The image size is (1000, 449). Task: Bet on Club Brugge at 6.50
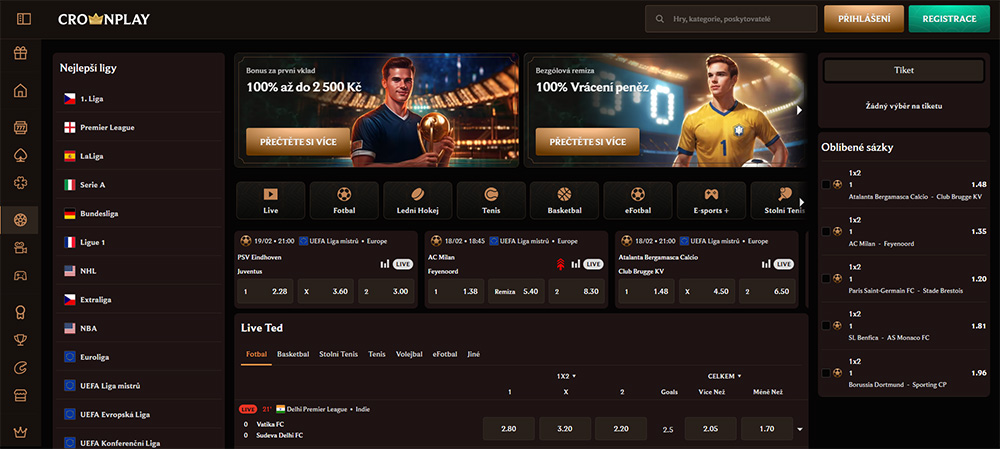[767, 291]
